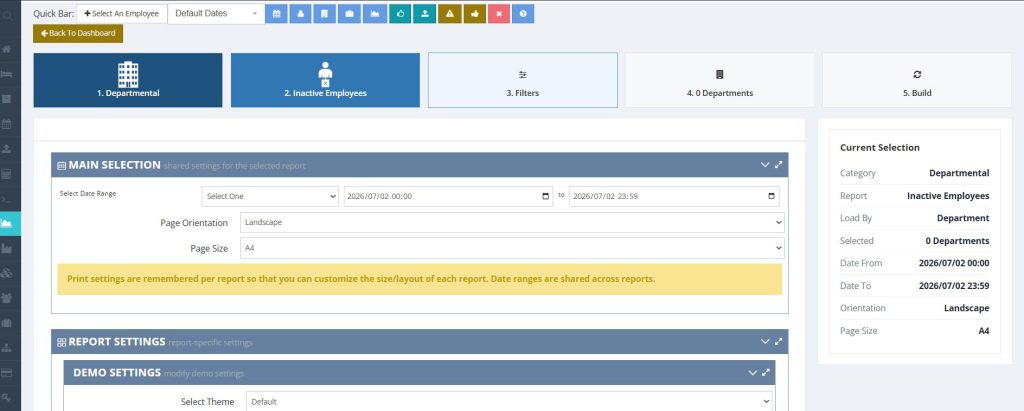Image resolution: width=1024 pixels, height=411 pixels.
Task: Click Back To Dashboard button
Action: (x=78, y=33)
